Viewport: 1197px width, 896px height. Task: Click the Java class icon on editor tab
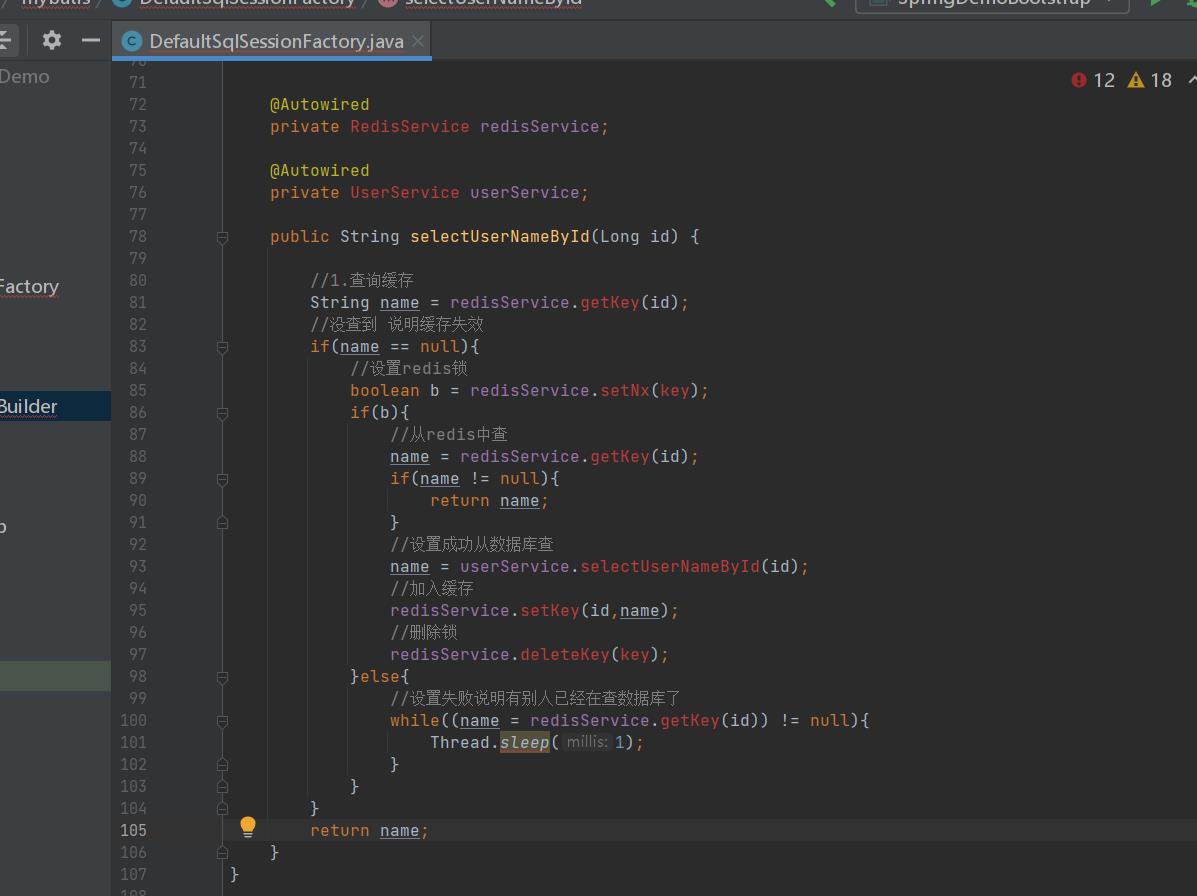point(131,41)
